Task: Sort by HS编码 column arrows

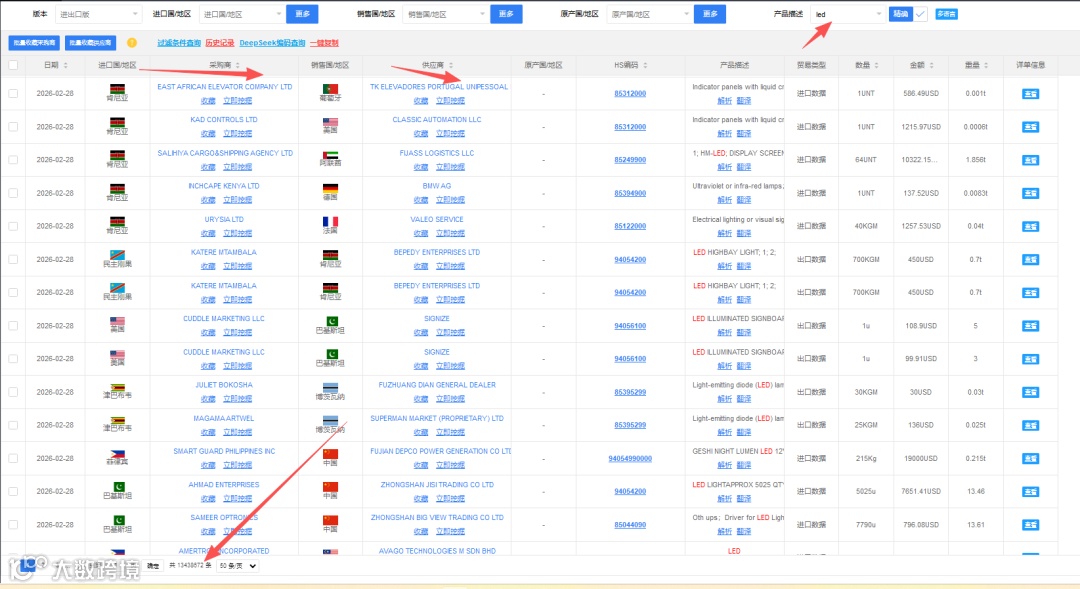Action: click(x=645, y=65)
